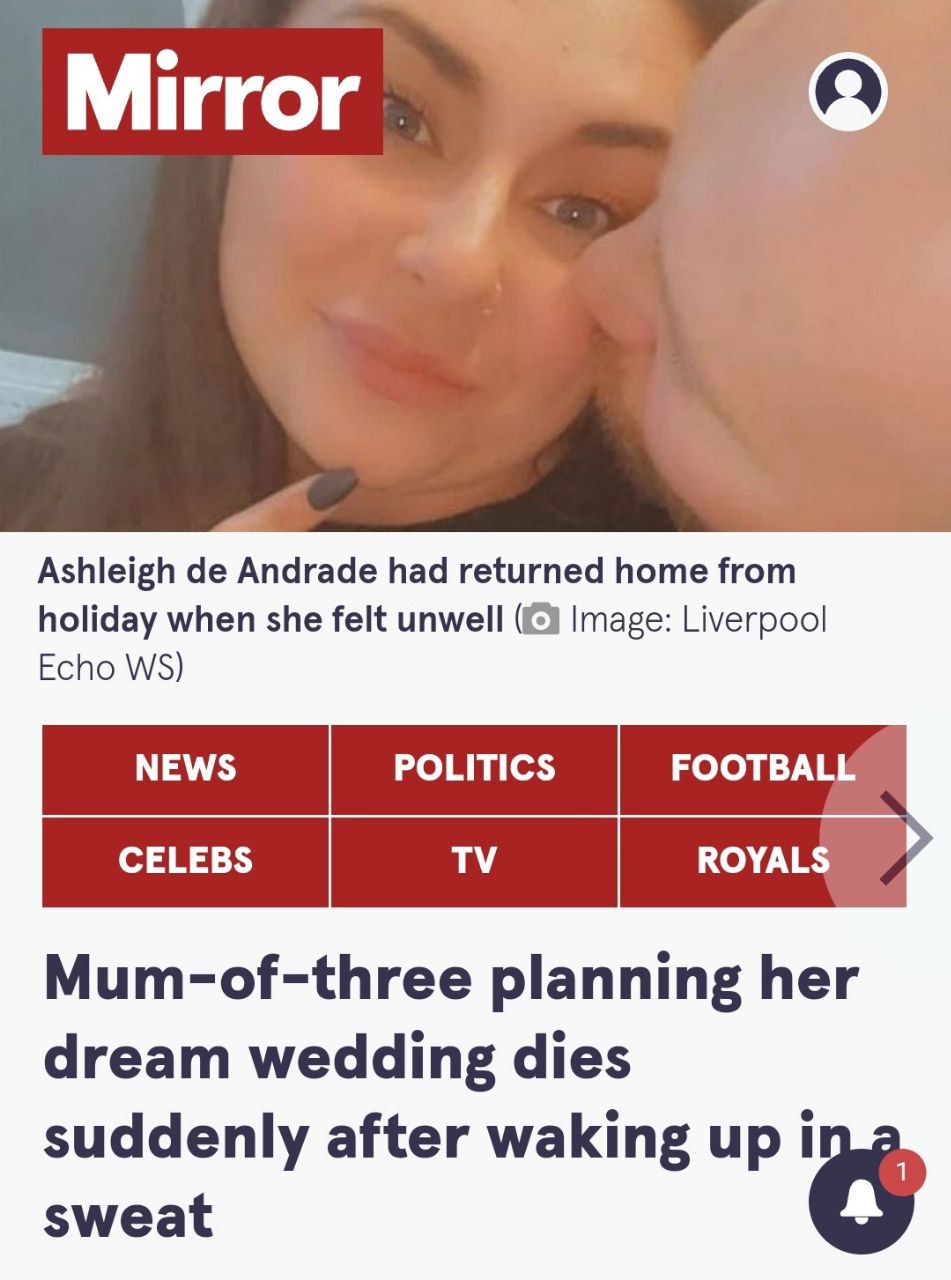This screenshot has width=951, height=1280.
Task: Open the account profile icon
Action: coord(847,91)
